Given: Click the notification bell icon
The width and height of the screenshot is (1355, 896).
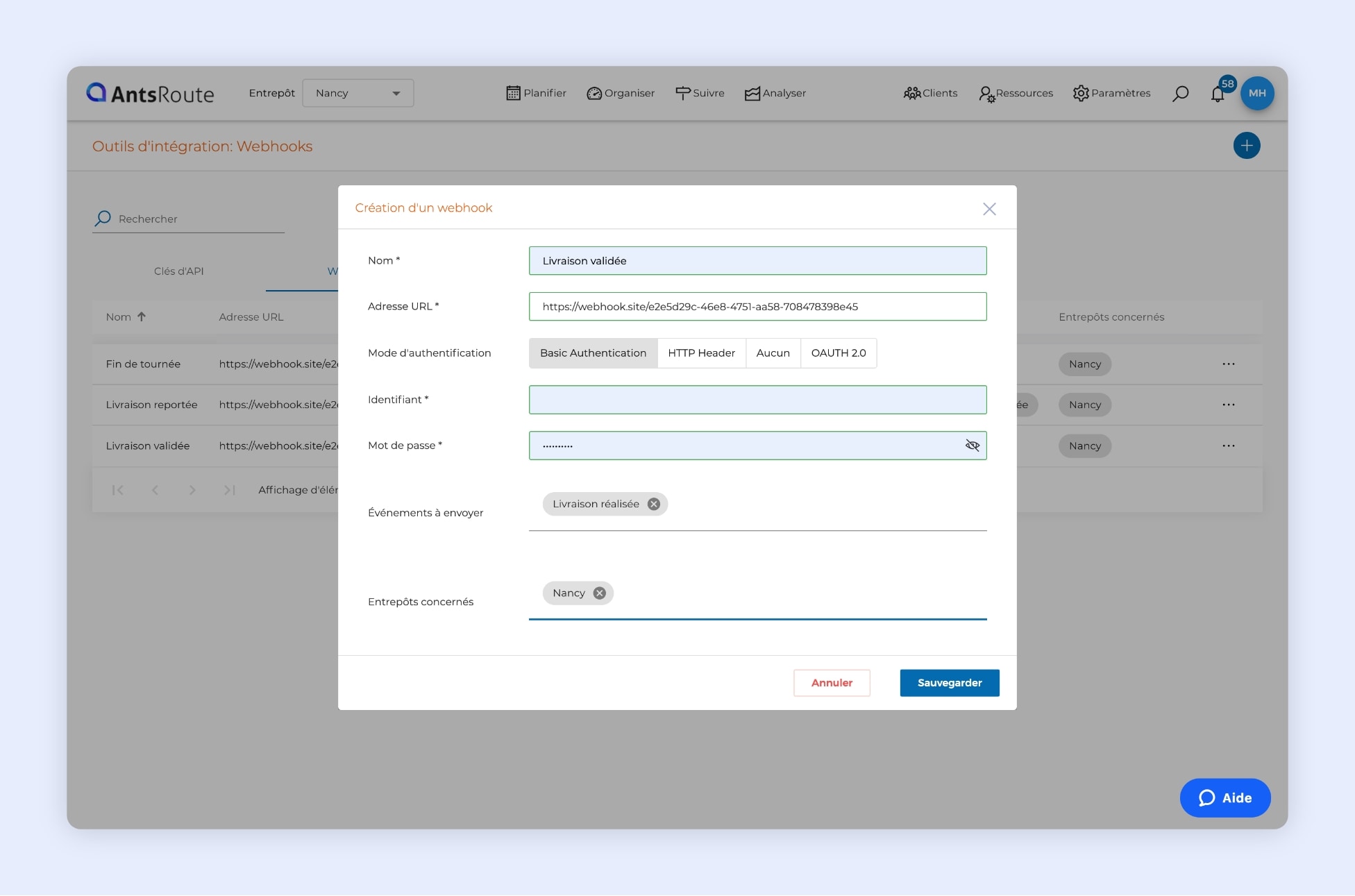Looking at the screenshot, I should pyautogui.click(x=1218, y=94).
